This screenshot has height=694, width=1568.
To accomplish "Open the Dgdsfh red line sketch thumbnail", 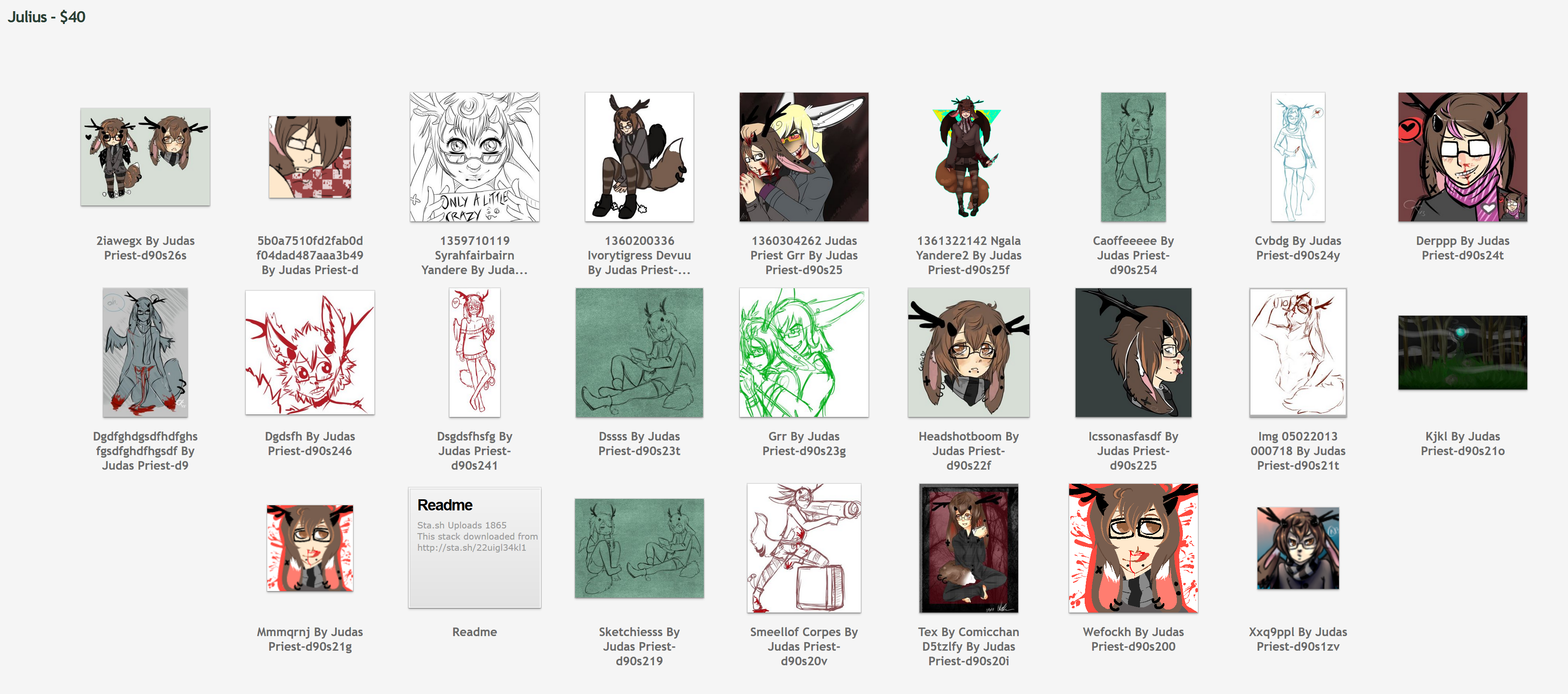I will tap(310, 353).
